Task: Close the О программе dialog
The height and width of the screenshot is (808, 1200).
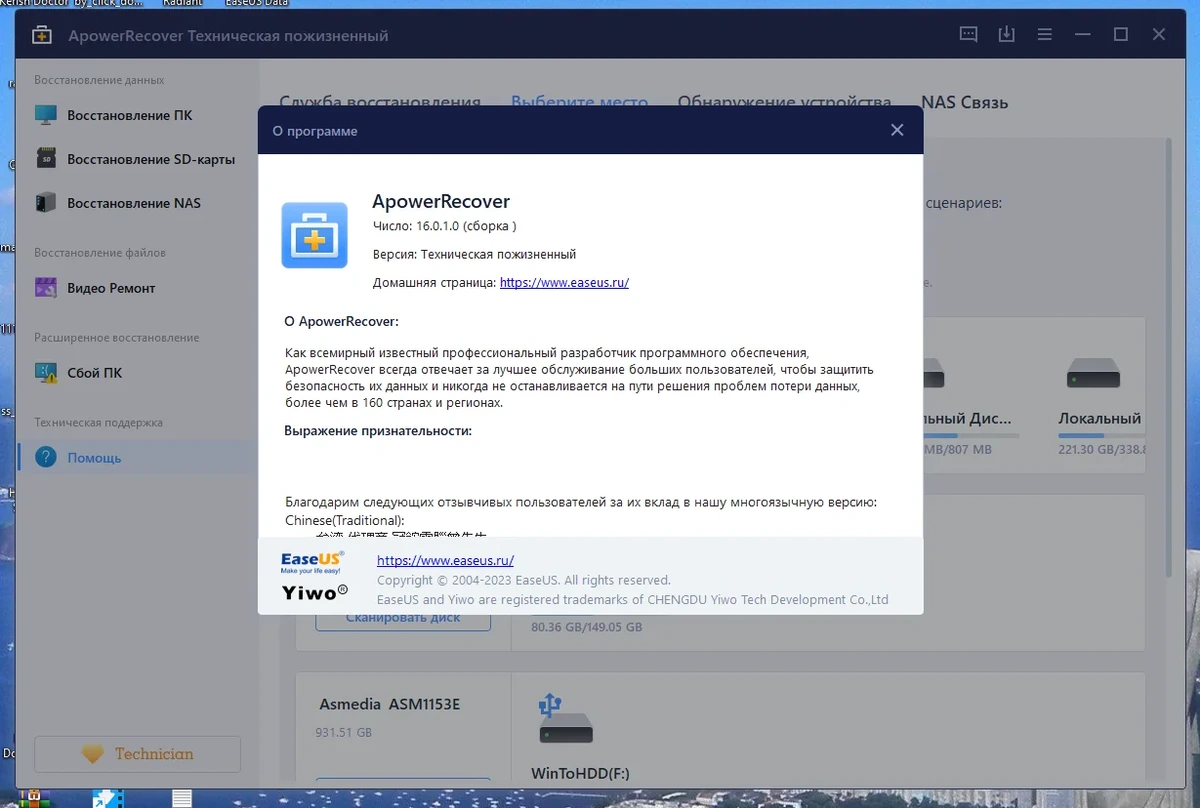Action: pyautogui.click(x=897, y=130)
